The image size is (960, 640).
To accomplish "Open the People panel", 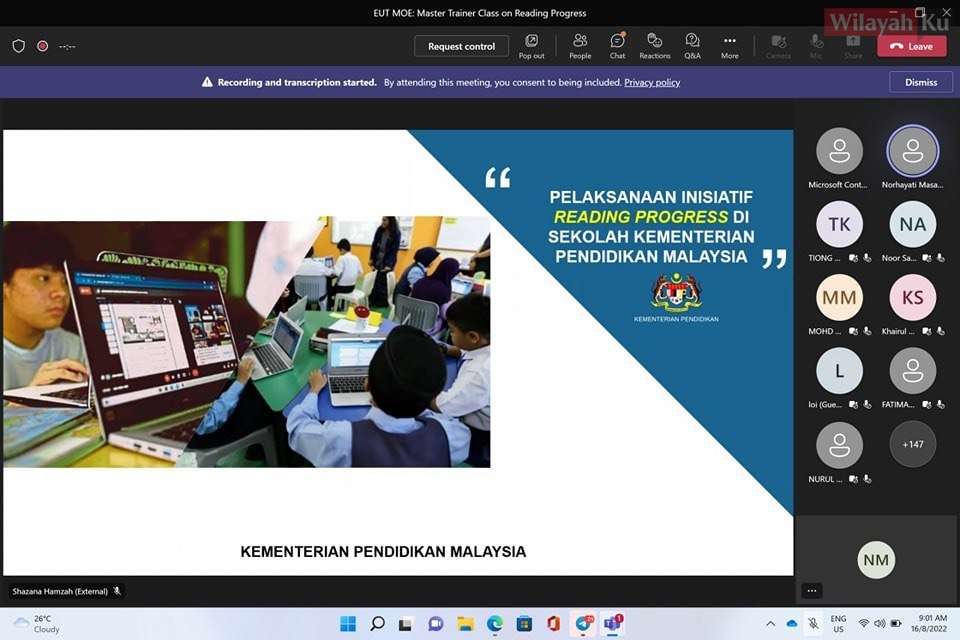I will tap(580, 47).
